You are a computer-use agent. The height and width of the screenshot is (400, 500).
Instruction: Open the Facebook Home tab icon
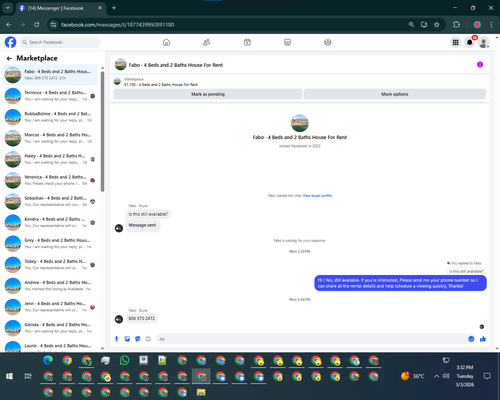pos(166,42)
